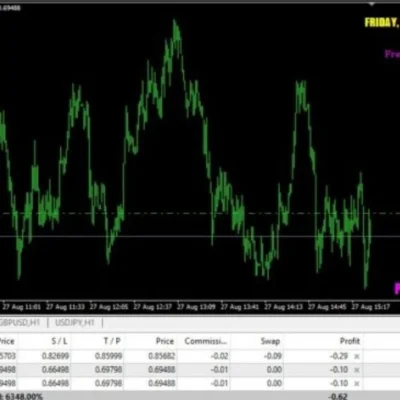Click the 27 Aug 13:41 time label
This screenshot has height=400, width=400.
pyautogui.click(x=240, y=307)
